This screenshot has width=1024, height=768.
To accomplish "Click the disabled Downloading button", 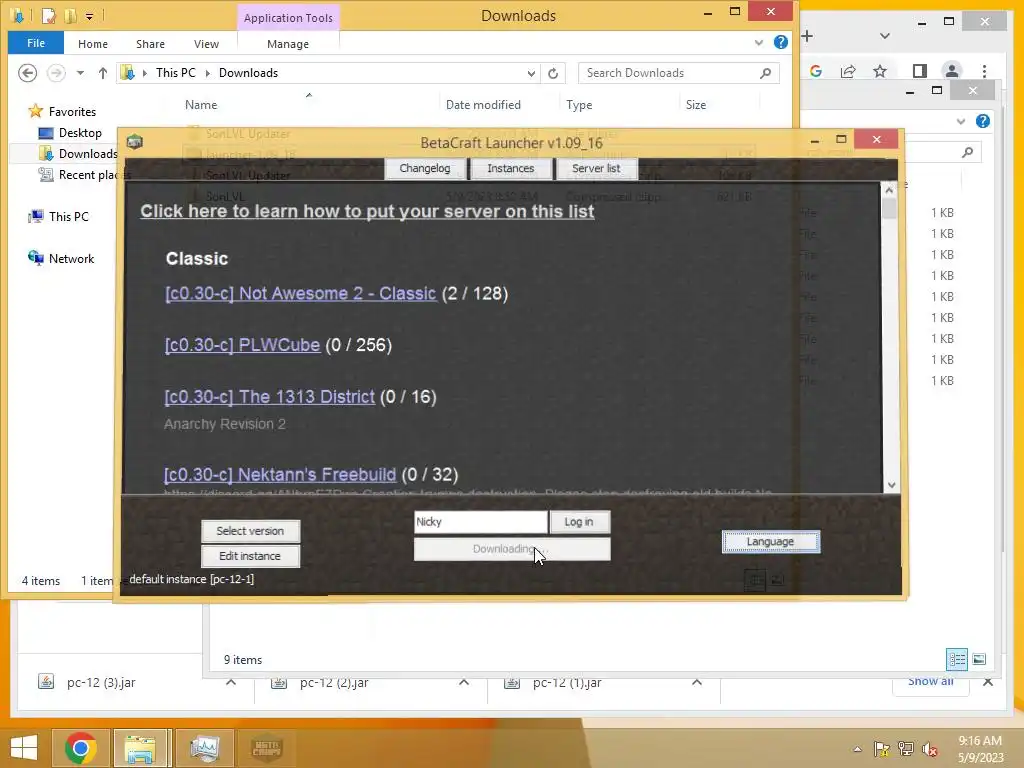I will point(512,549).
